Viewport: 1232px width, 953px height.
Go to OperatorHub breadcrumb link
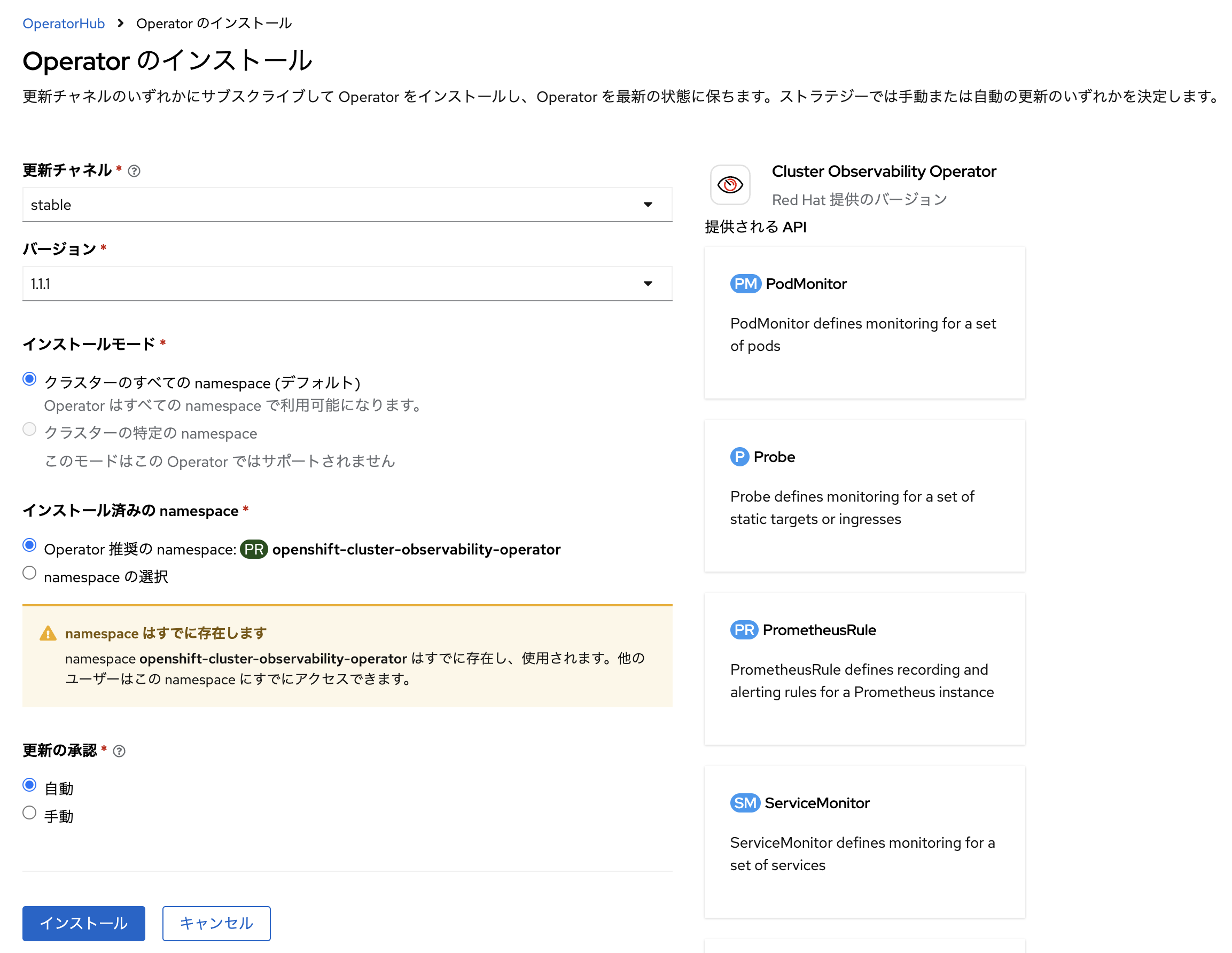point(64,24)
